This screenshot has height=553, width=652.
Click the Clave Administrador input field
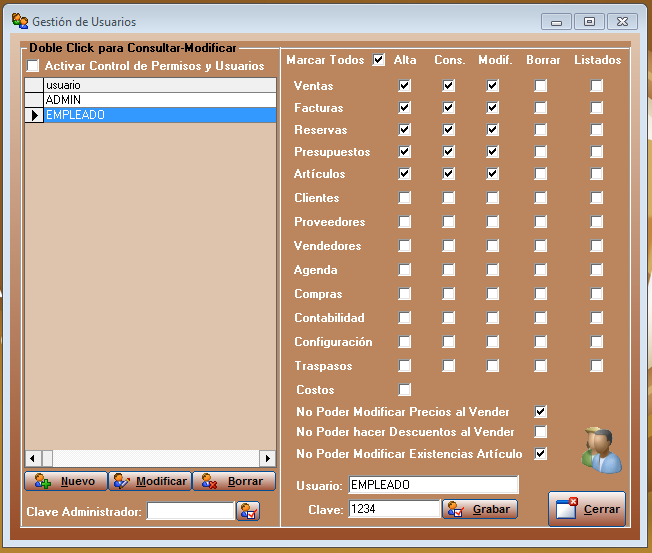[190, 511]
